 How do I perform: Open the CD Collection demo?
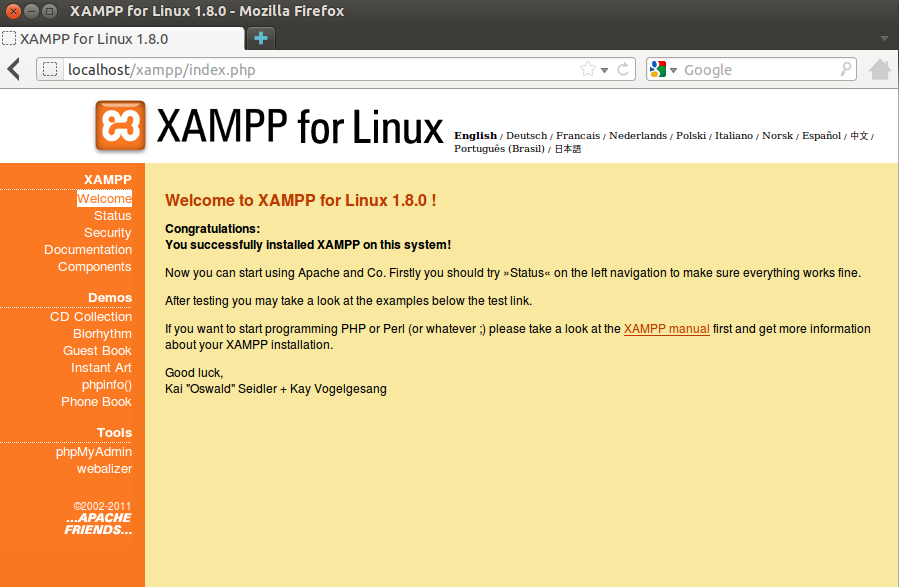click(x=91, y=316)
